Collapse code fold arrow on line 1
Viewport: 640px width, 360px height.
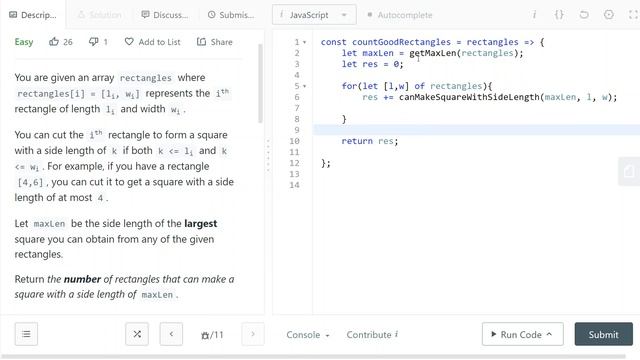click(x=304, y=42)
